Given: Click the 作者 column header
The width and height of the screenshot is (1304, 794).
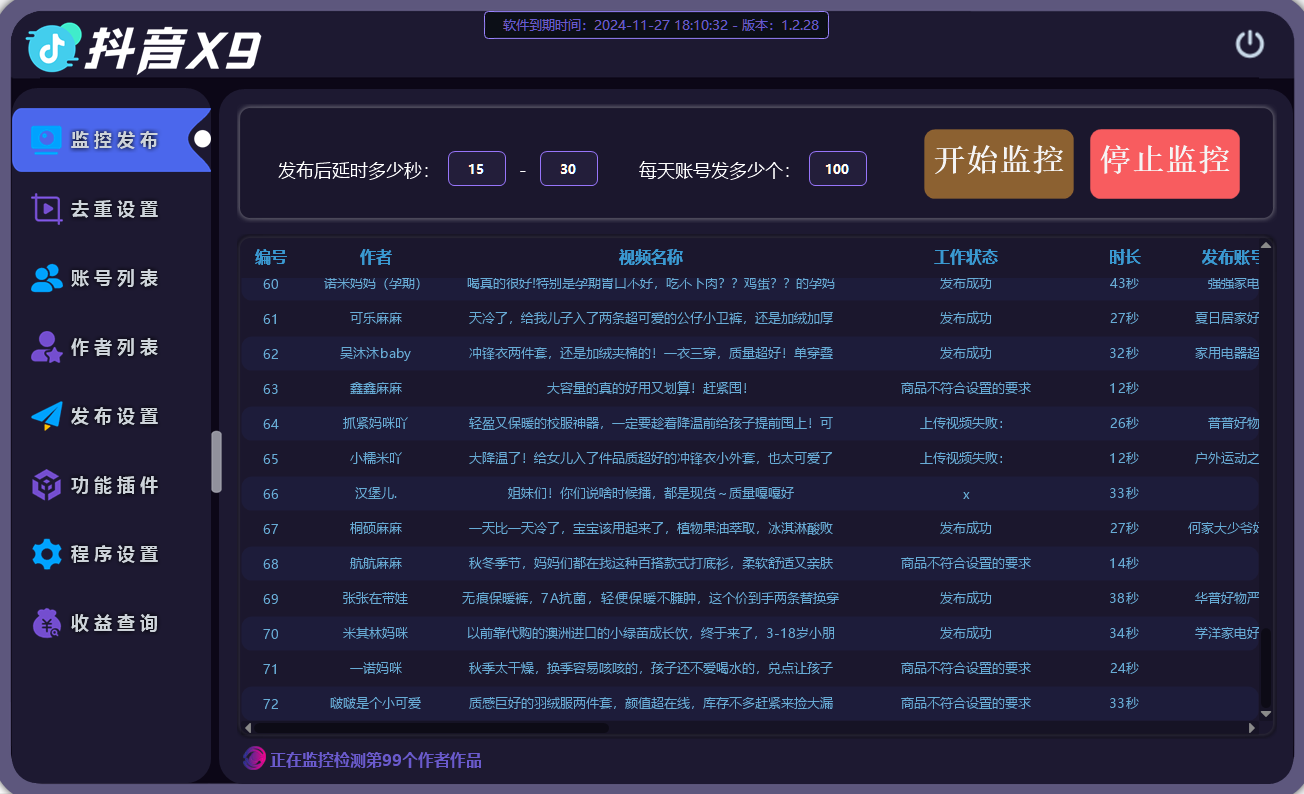Looking at the screenshot, I should pos(376,257).
